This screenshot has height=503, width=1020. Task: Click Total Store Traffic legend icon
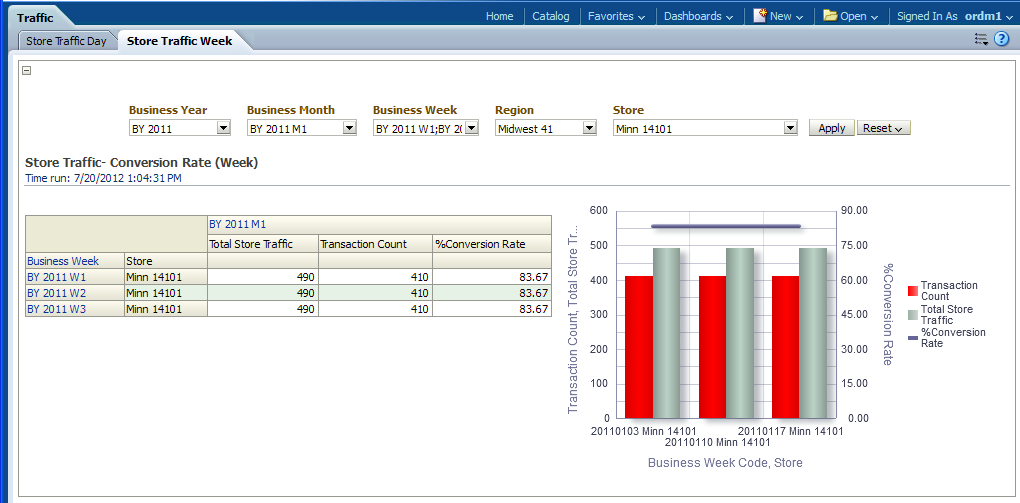coord(912,315)
